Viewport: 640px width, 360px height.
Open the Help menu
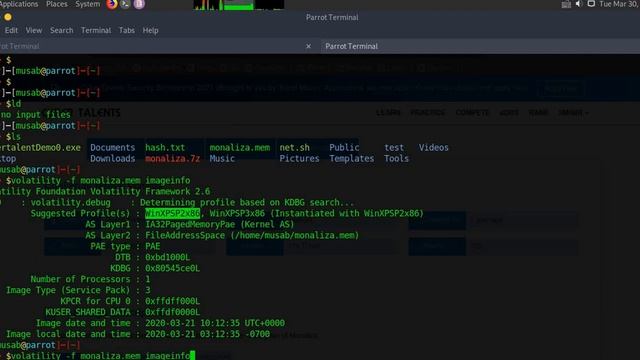[x=150, y=30]
